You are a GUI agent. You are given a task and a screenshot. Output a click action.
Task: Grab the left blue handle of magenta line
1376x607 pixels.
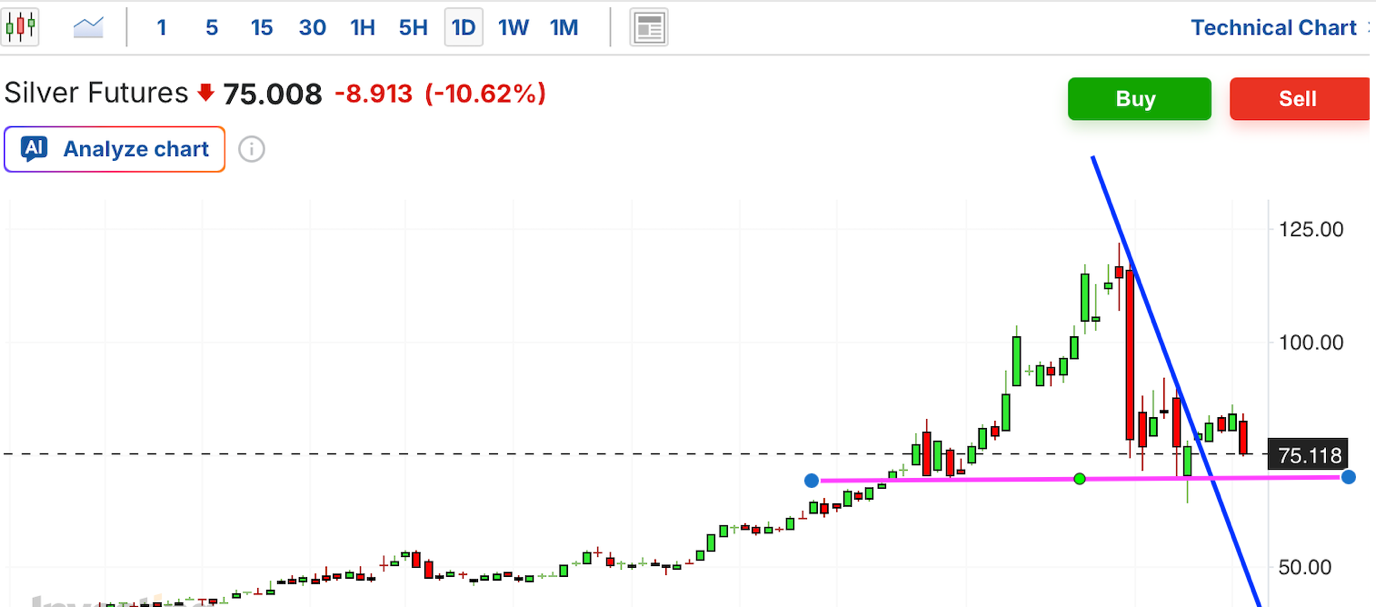pyautogui.click(x=811, y=481)
